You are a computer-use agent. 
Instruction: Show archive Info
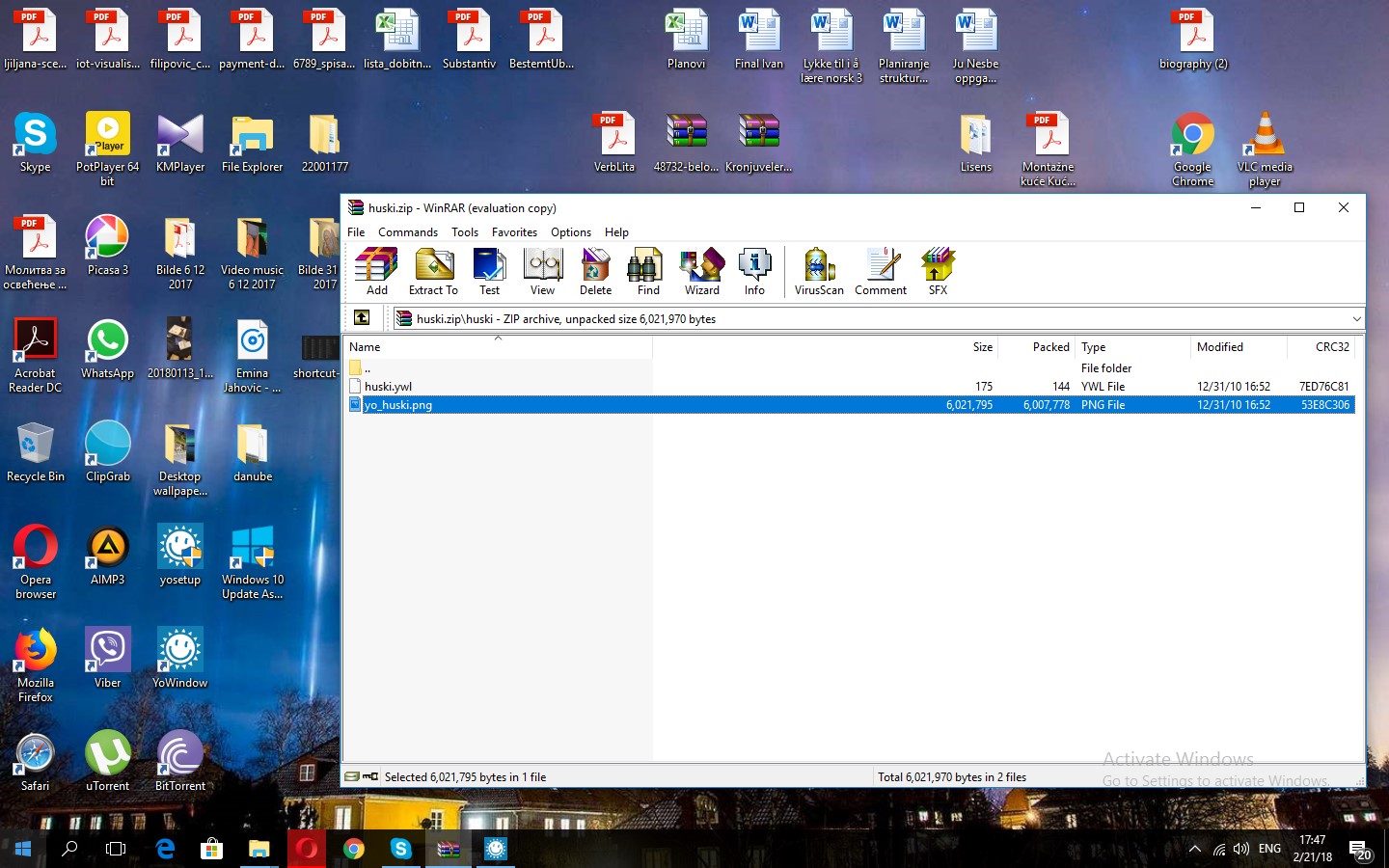pyautogui.click(x=754, y=271)
